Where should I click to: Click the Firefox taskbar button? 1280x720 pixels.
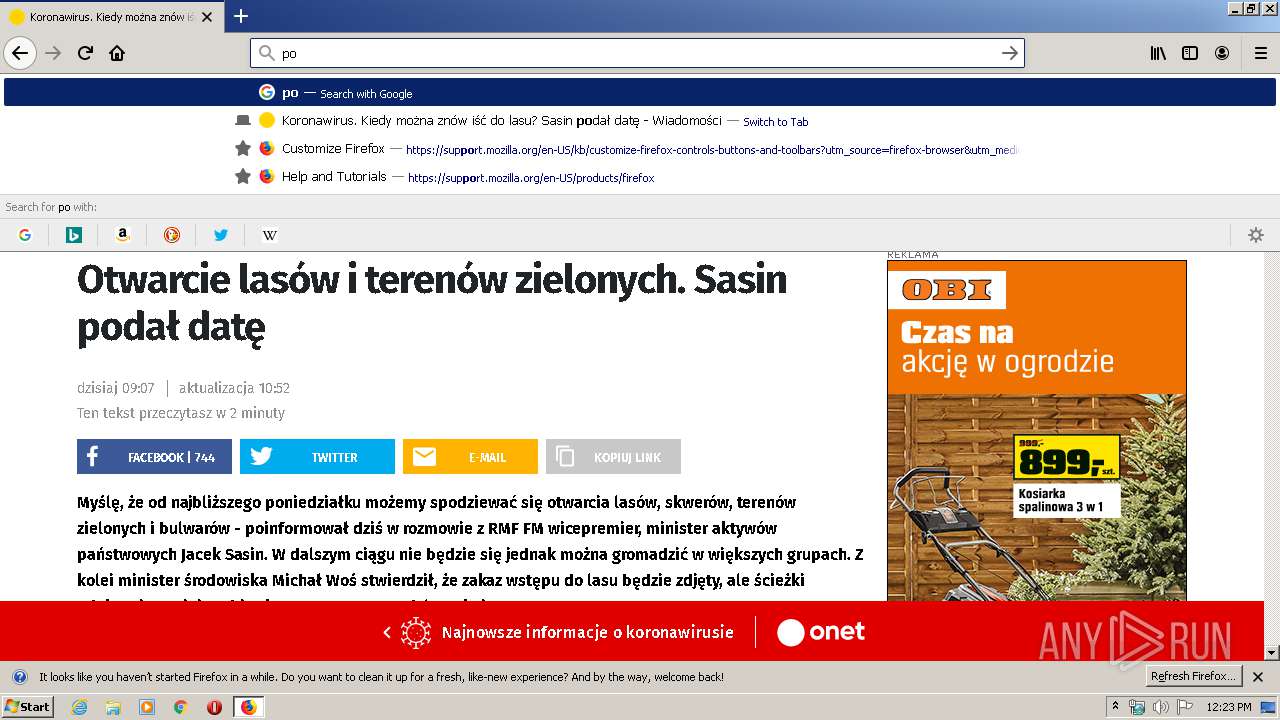[x=248, y=707]
